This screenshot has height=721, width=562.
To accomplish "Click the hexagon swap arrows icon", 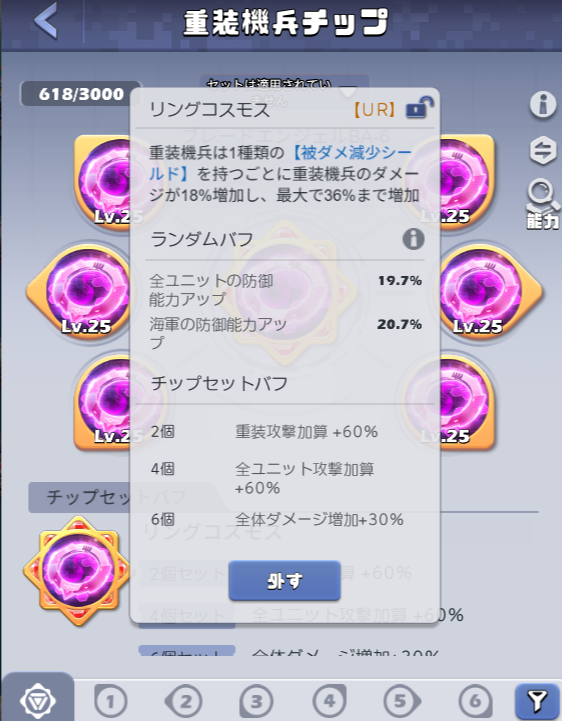I will (x=543, y=150).
